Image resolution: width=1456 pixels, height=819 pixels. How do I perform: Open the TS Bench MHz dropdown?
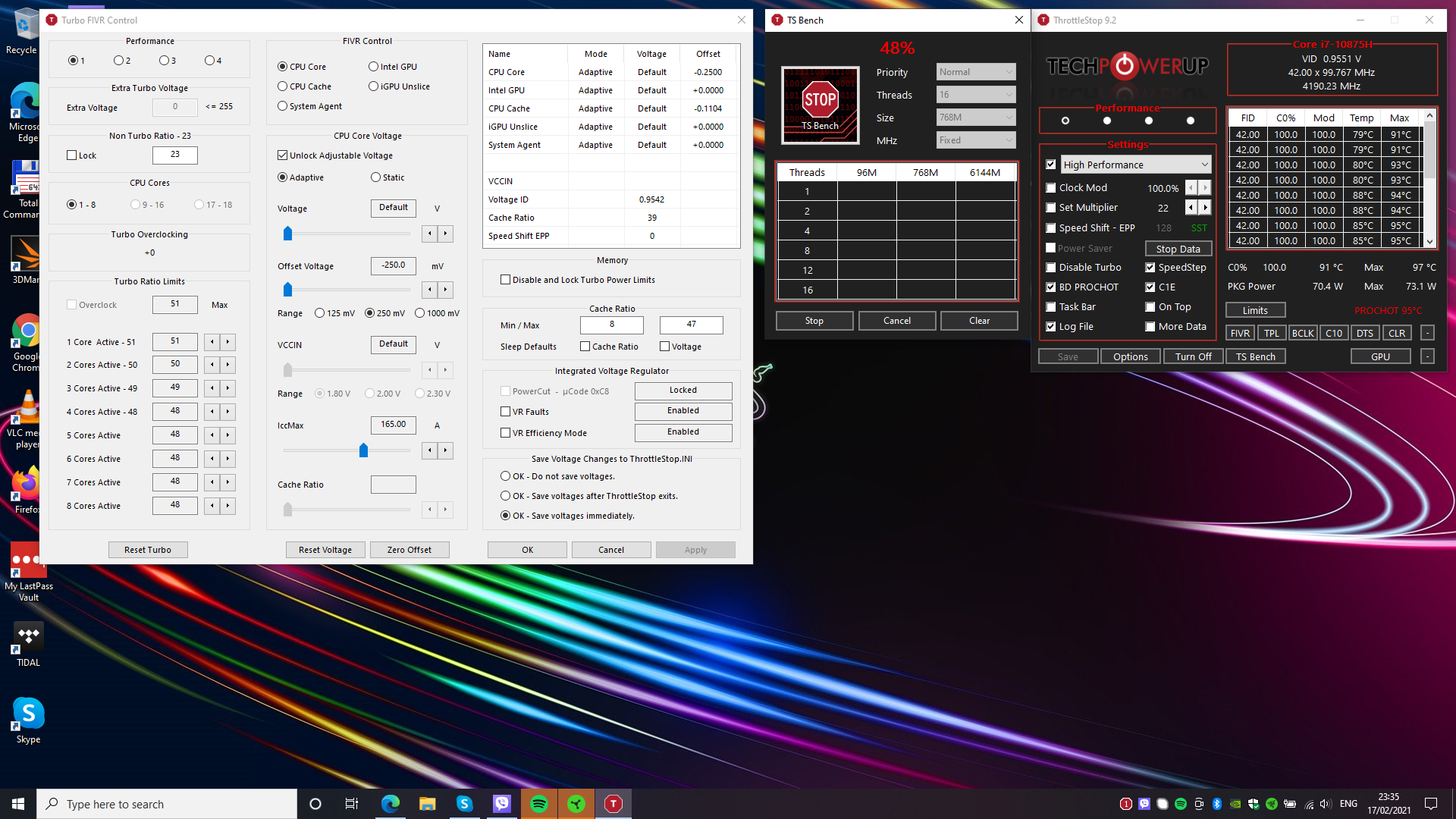976,140
